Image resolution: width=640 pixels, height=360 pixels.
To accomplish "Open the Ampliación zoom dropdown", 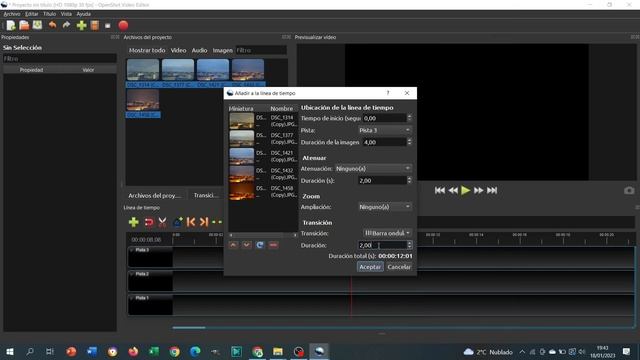I will [x=384, y=207].
